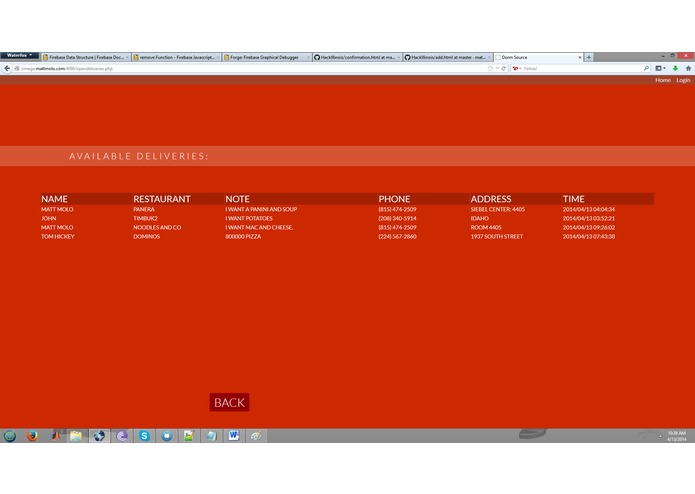Screen dimensions: 695x494
Task: Open the Waterfox globe taskbar icon
Action: point(99,436)
